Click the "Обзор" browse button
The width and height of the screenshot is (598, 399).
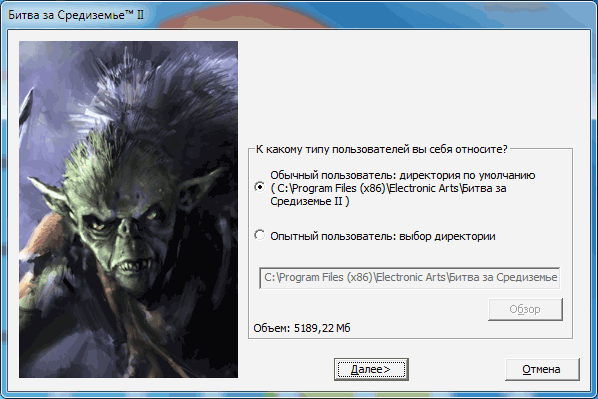[525, 309]
